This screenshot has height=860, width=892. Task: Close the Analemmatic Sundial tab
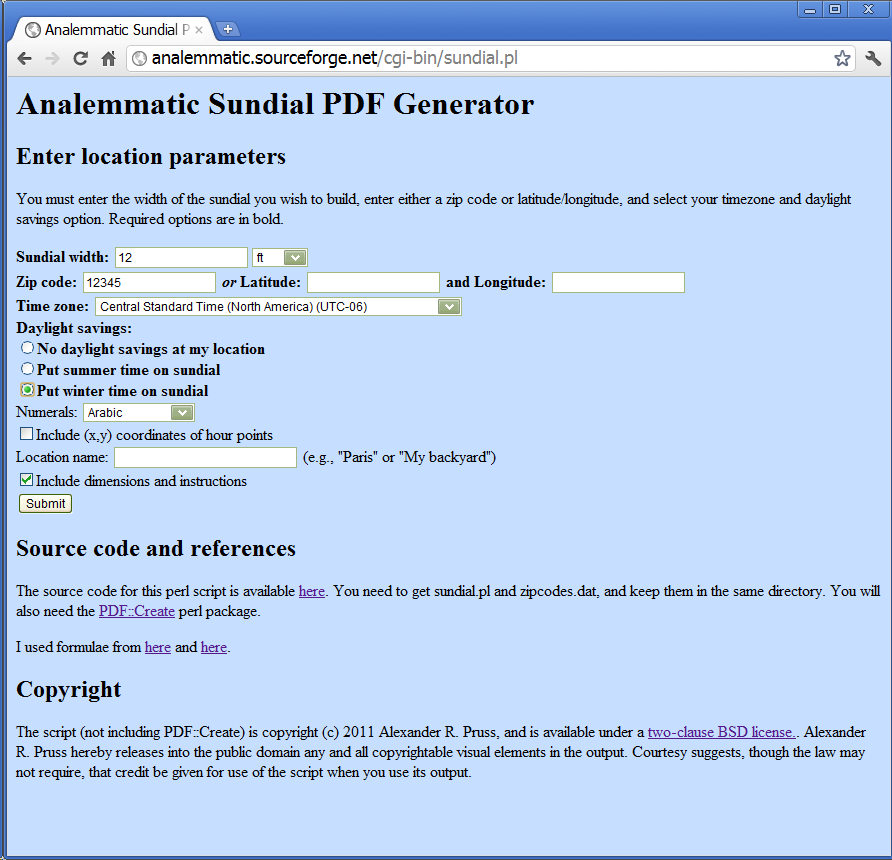click(x=199, y=30)
